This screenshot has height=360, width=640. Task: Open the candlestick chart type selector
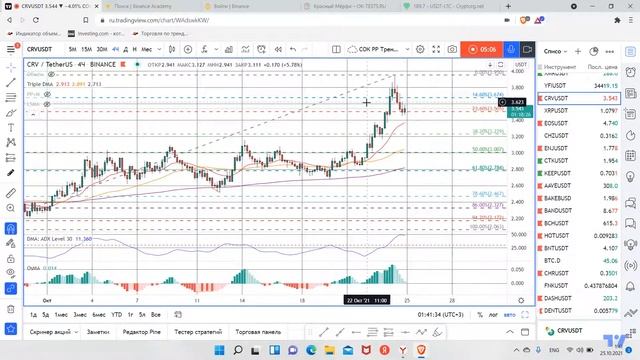click(x=172, y=49)
